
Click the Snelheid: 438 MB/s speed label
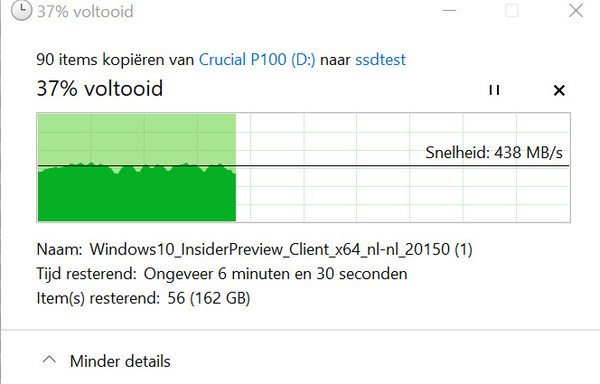(494, 153)
